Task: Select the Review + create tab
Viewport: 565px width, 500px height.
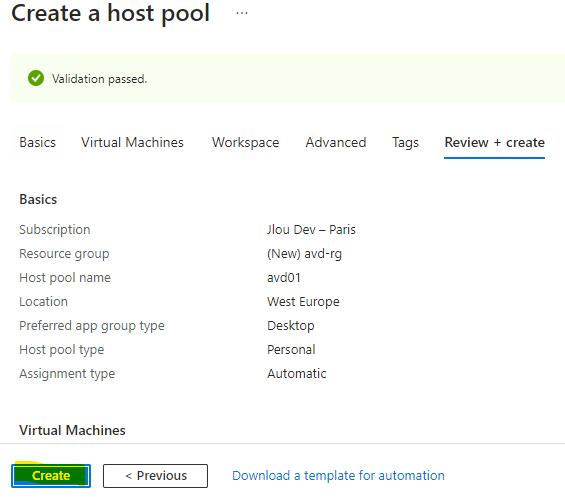Action: coord(494,142)
